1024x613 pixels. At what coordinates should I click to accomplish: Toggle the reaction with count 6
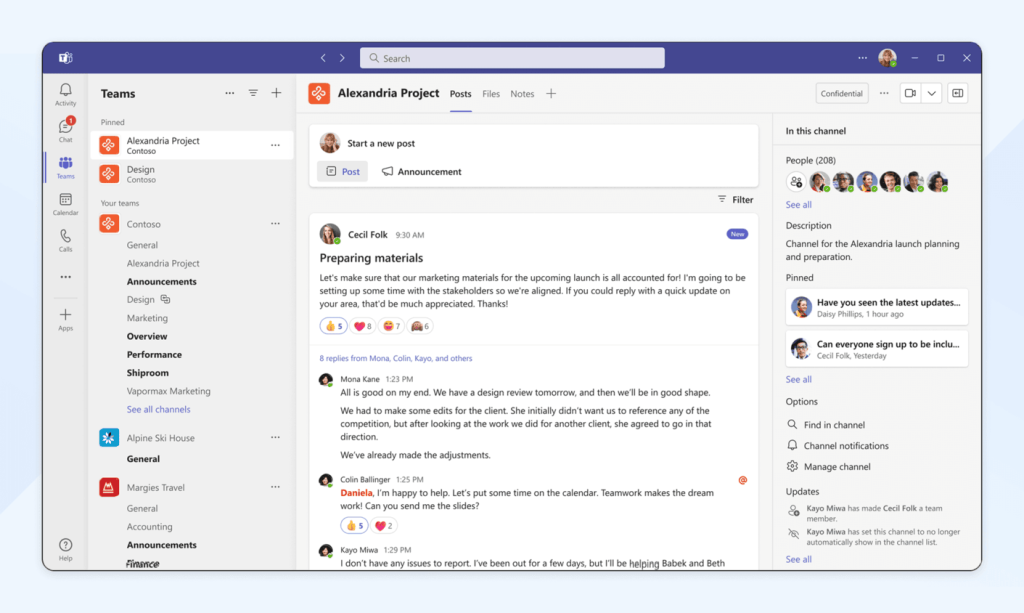[420, 326]
